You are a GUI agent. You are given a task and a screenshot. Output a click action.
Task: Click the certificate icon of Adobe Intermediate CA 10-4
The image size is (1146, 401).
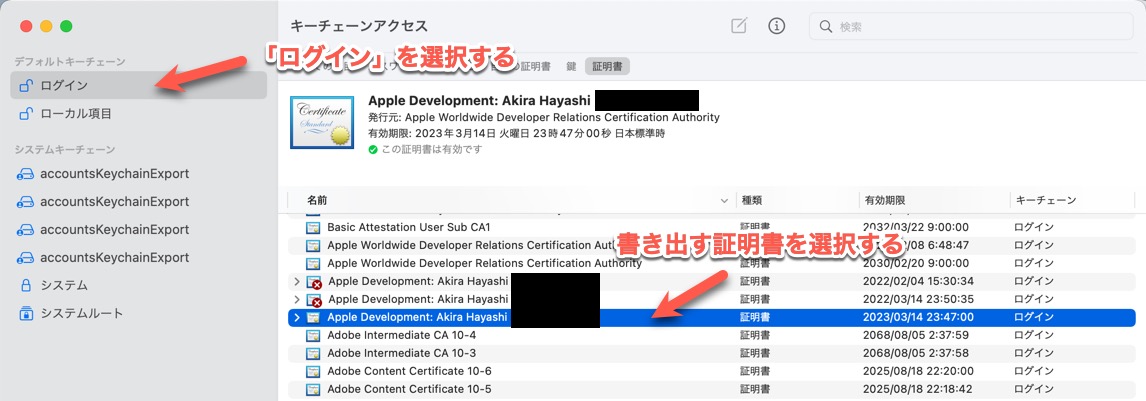tap(314, 335)
